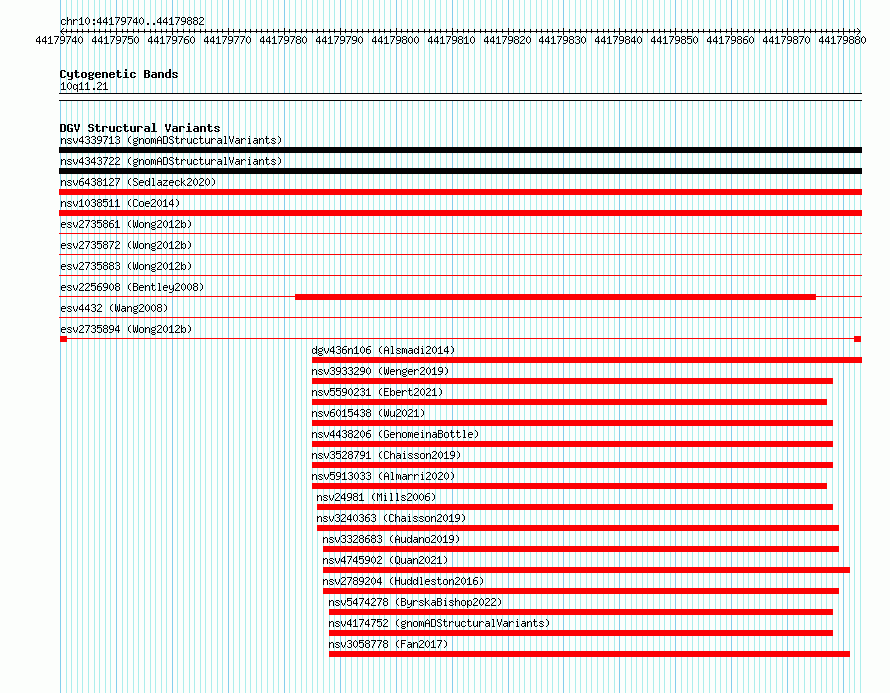Click ruler position 44179800
Viewport: 890px width, 693px height.
[395, 40]
